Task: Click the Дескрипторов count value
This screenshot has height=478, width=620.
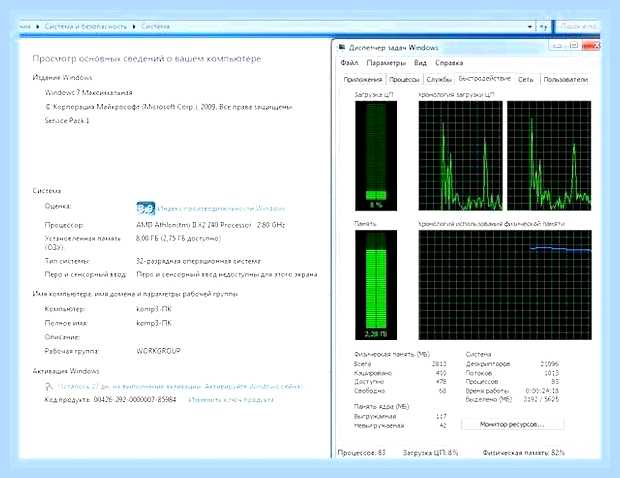Action: (x=549, y=364)
